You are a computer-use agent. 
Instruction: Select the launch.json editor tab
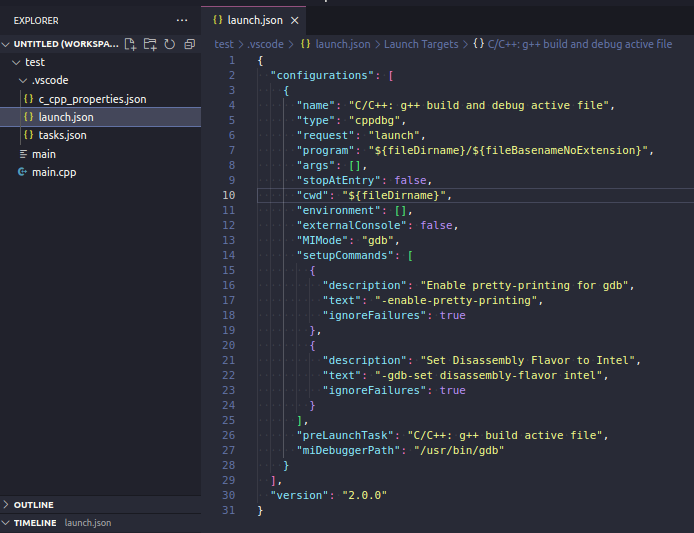coord(254,20)
